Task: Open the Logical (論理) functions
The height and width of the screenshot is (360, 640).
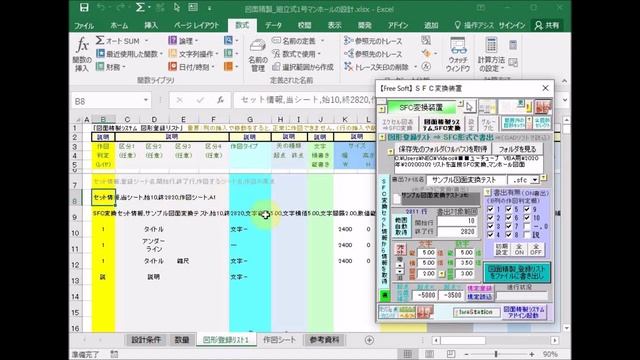Action: [183, 40]
